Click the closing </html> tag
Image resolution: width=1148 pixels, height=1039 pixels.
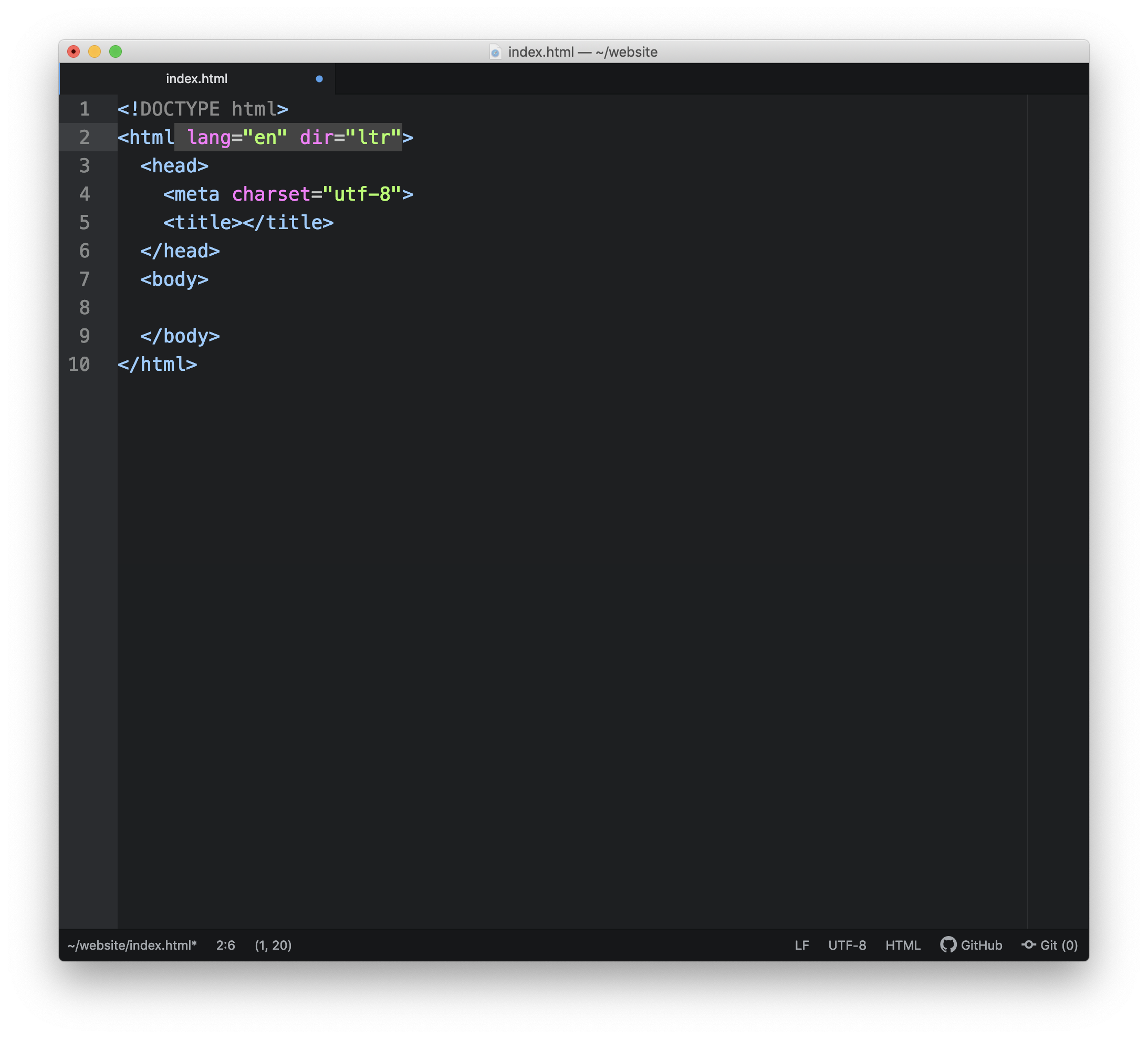point(157,365)
